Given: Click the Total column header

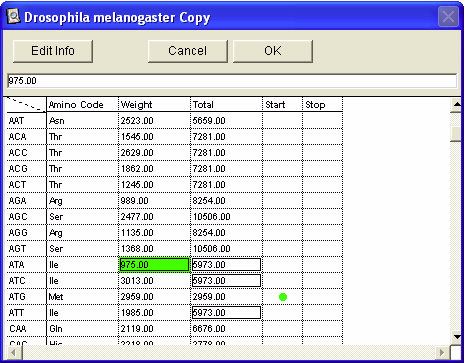Looking at the screenshot, I should coord(227,105).
